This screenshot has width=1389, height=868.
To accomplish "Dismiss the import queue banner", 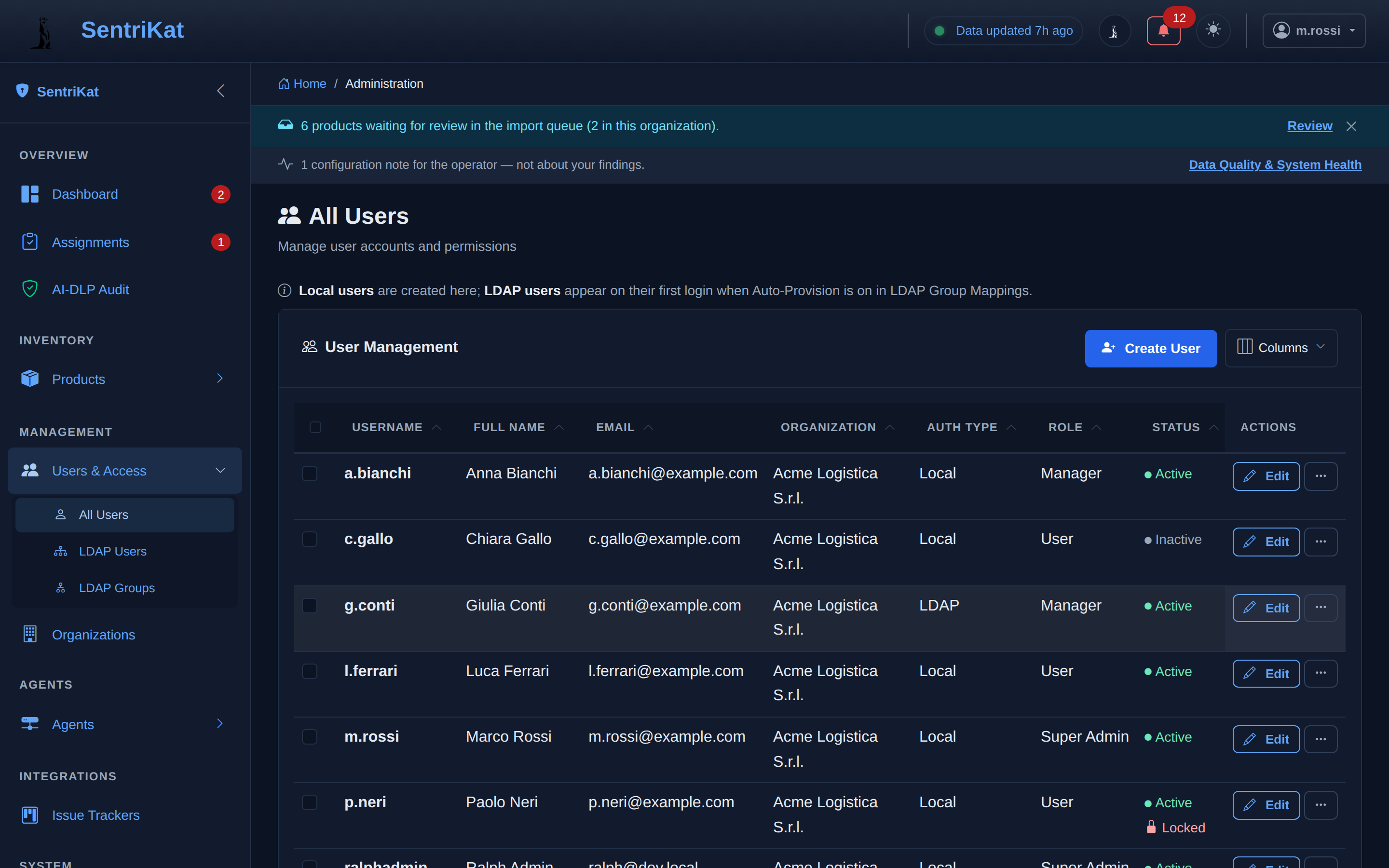I will [x=1351, y=126].
